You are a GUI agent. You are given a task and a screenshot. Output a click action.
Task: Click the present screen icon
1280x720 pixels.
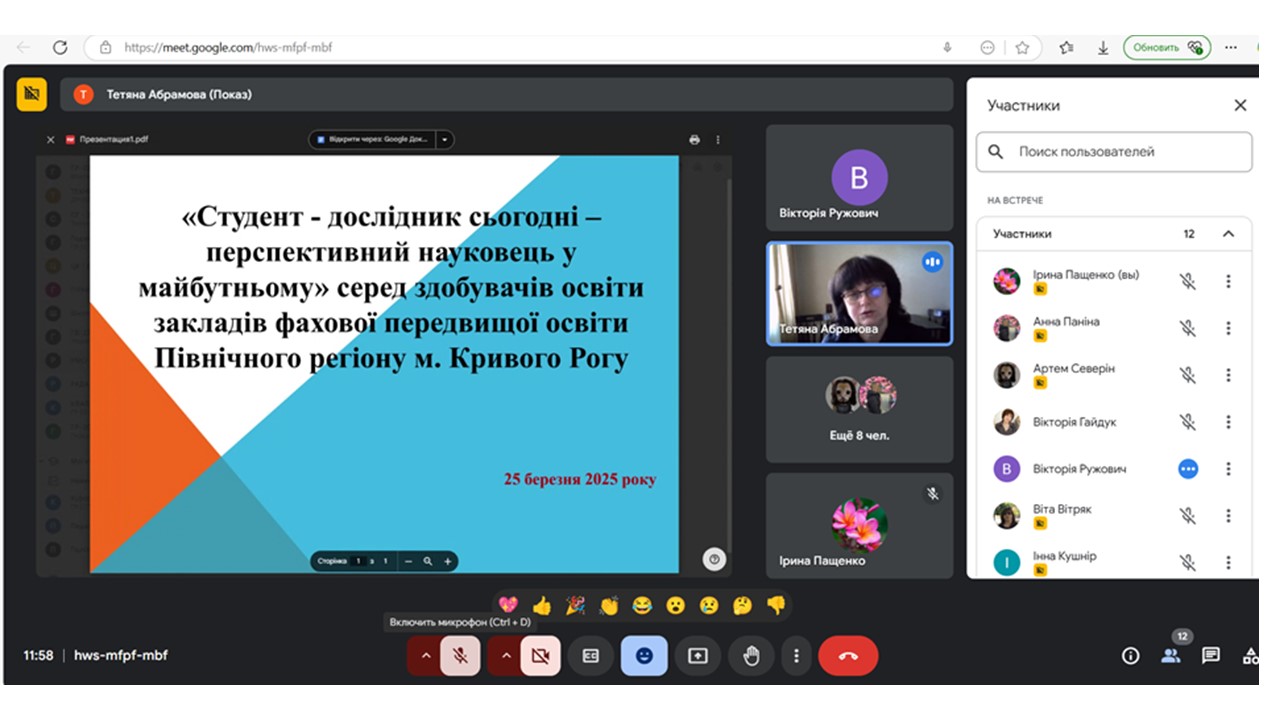pos(698,656)
